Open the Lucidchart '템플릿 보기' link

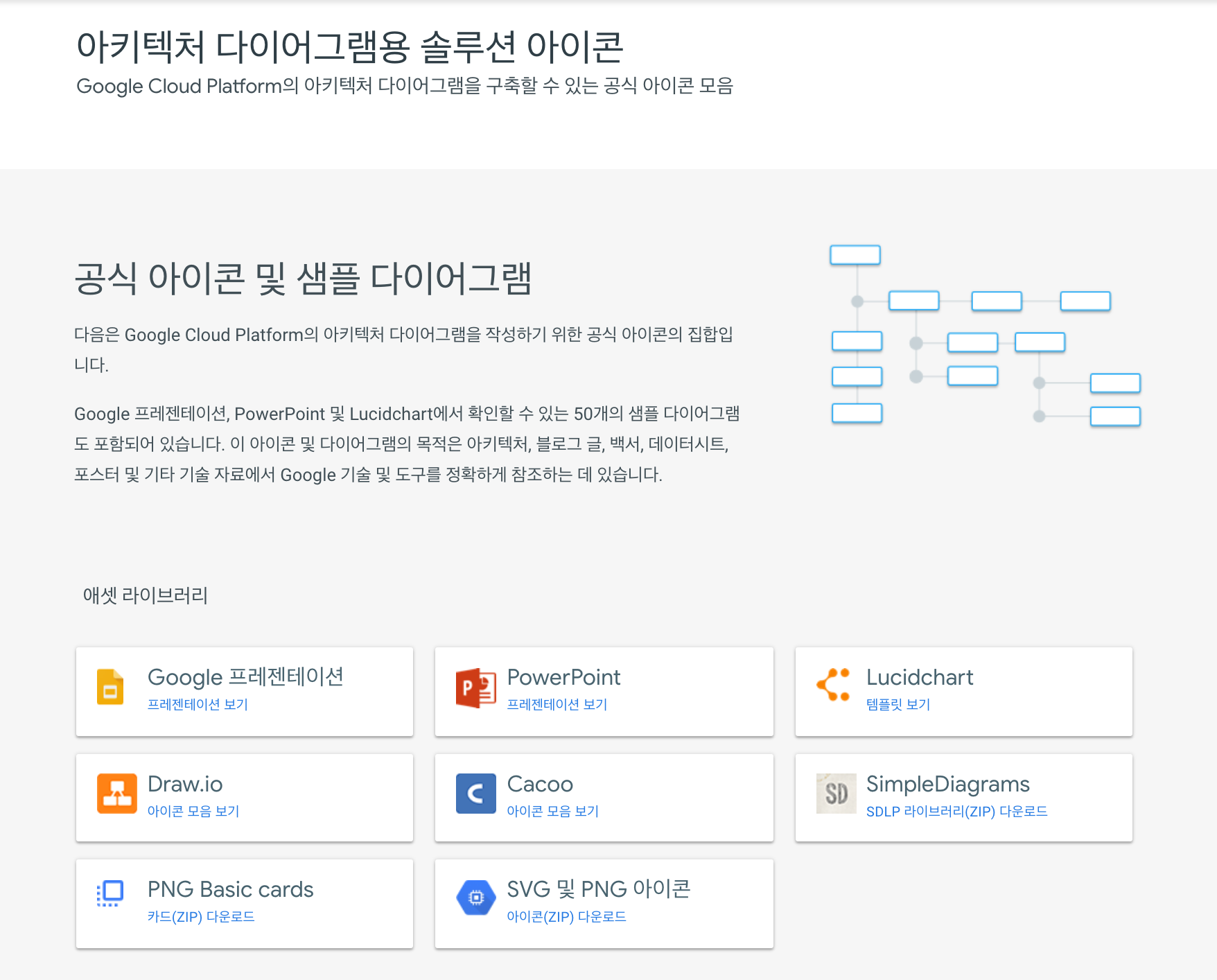coord(898,704)
